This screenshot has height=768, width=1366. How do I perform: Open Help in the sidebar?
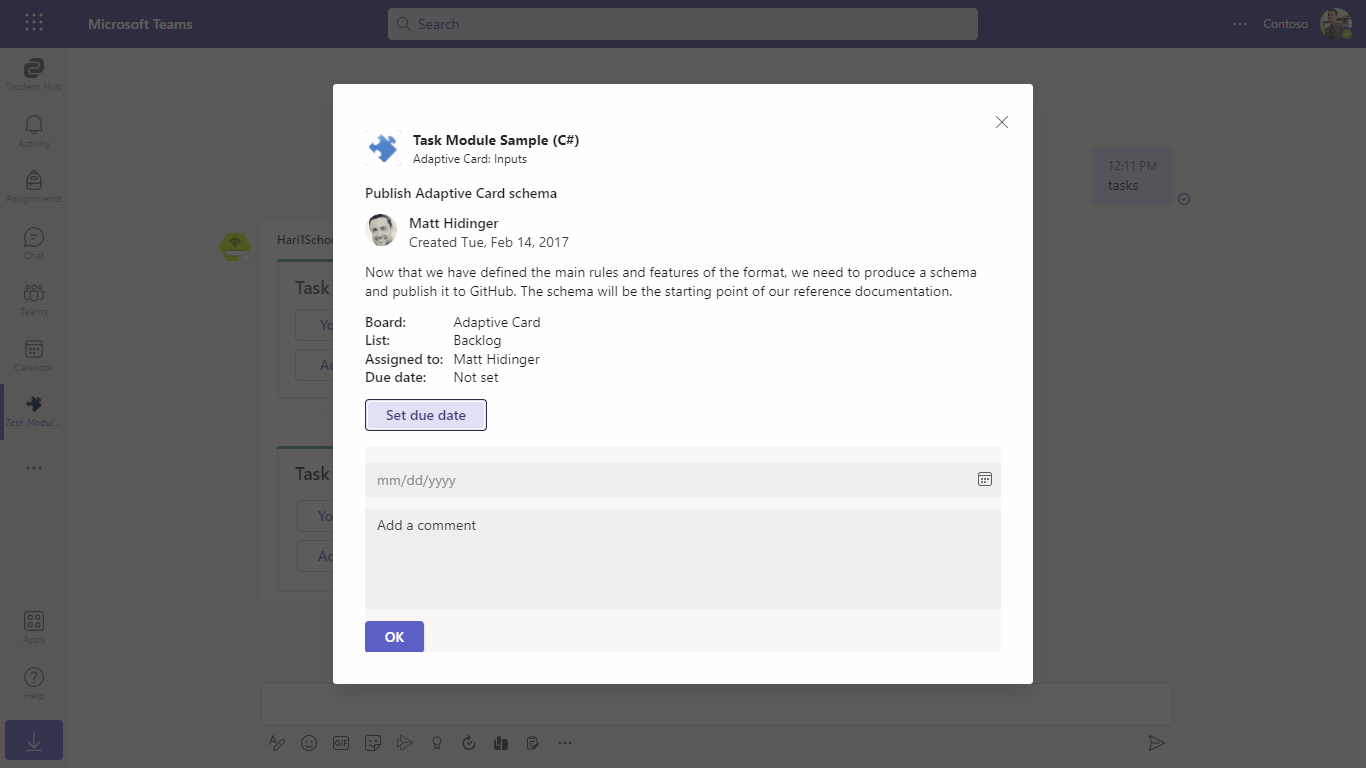(33, 683)
